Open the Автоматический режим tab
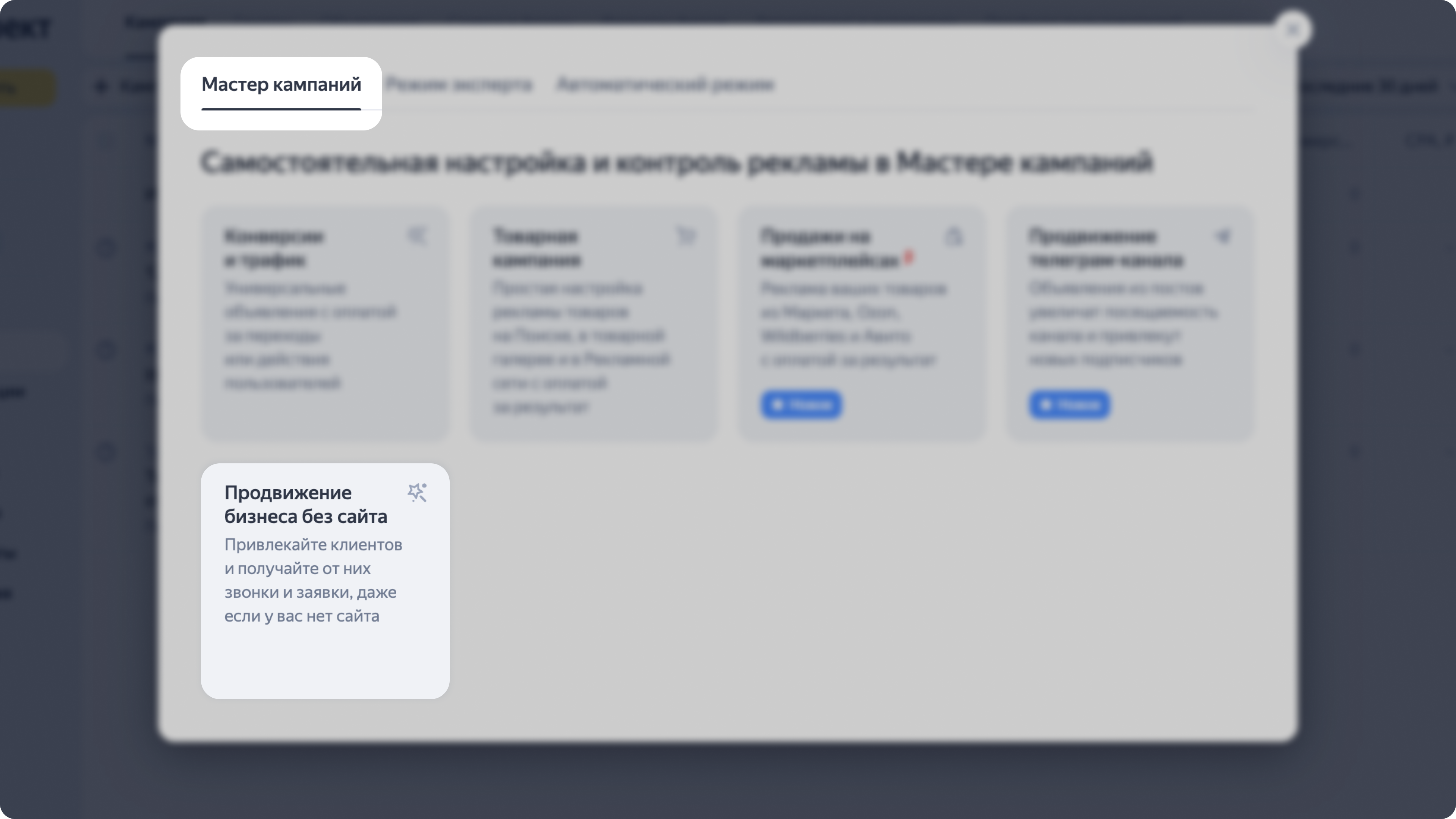The image size is (1456, 819). point(665,85)
